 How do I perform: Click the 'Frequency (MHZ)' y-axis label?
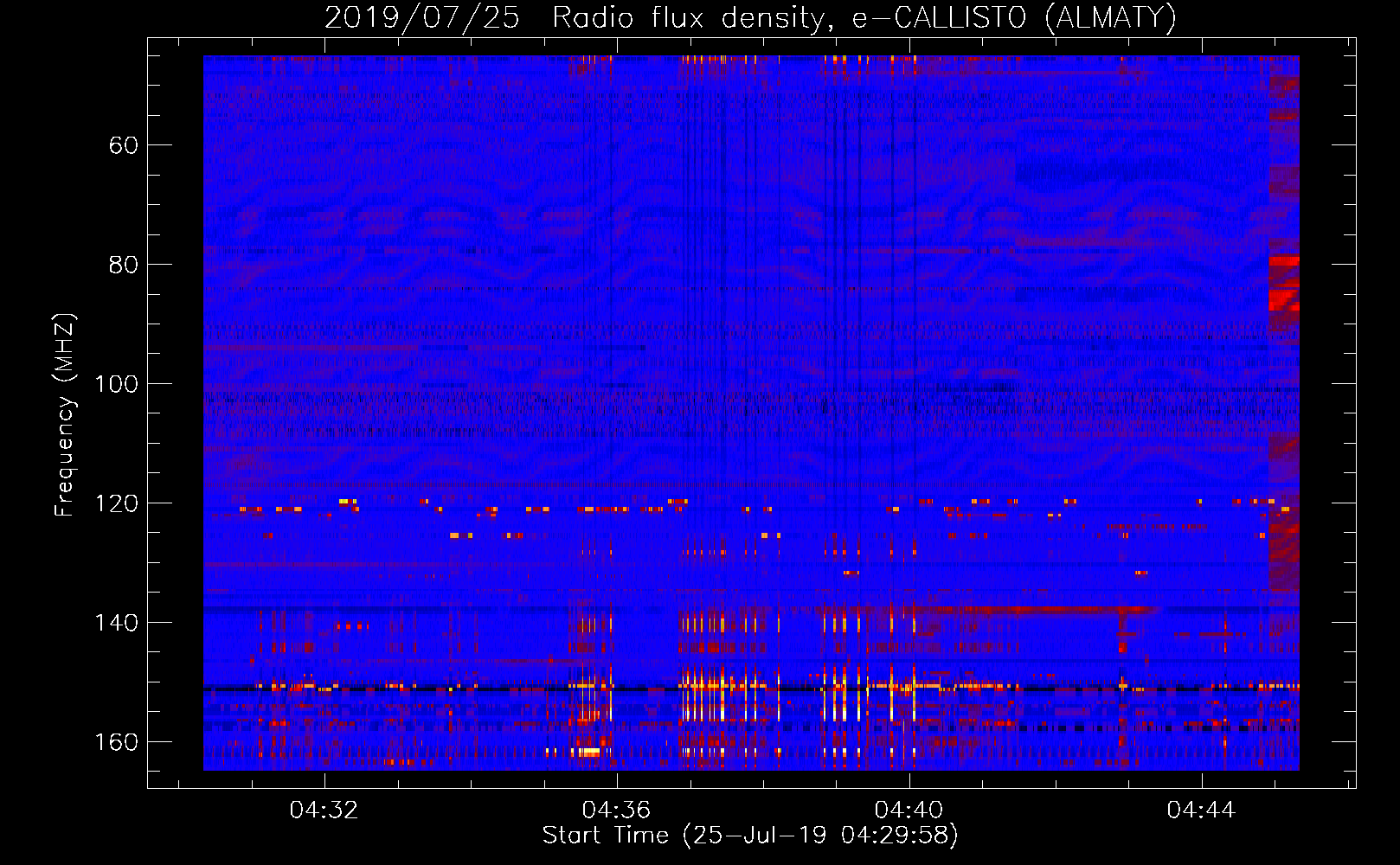65,415
